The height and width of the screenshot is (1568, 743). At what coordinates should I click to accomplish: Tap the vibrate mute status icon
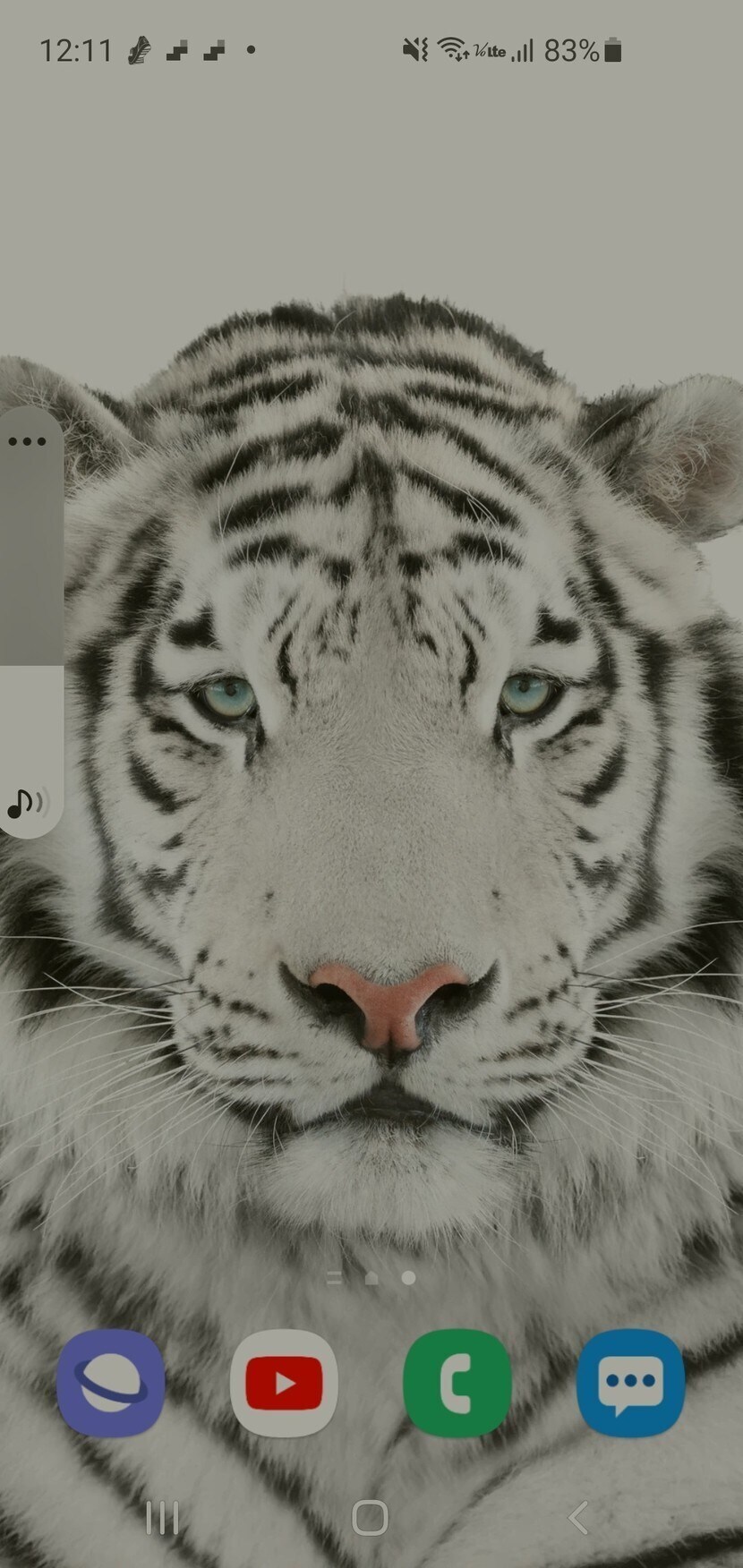tap(414, 49)
